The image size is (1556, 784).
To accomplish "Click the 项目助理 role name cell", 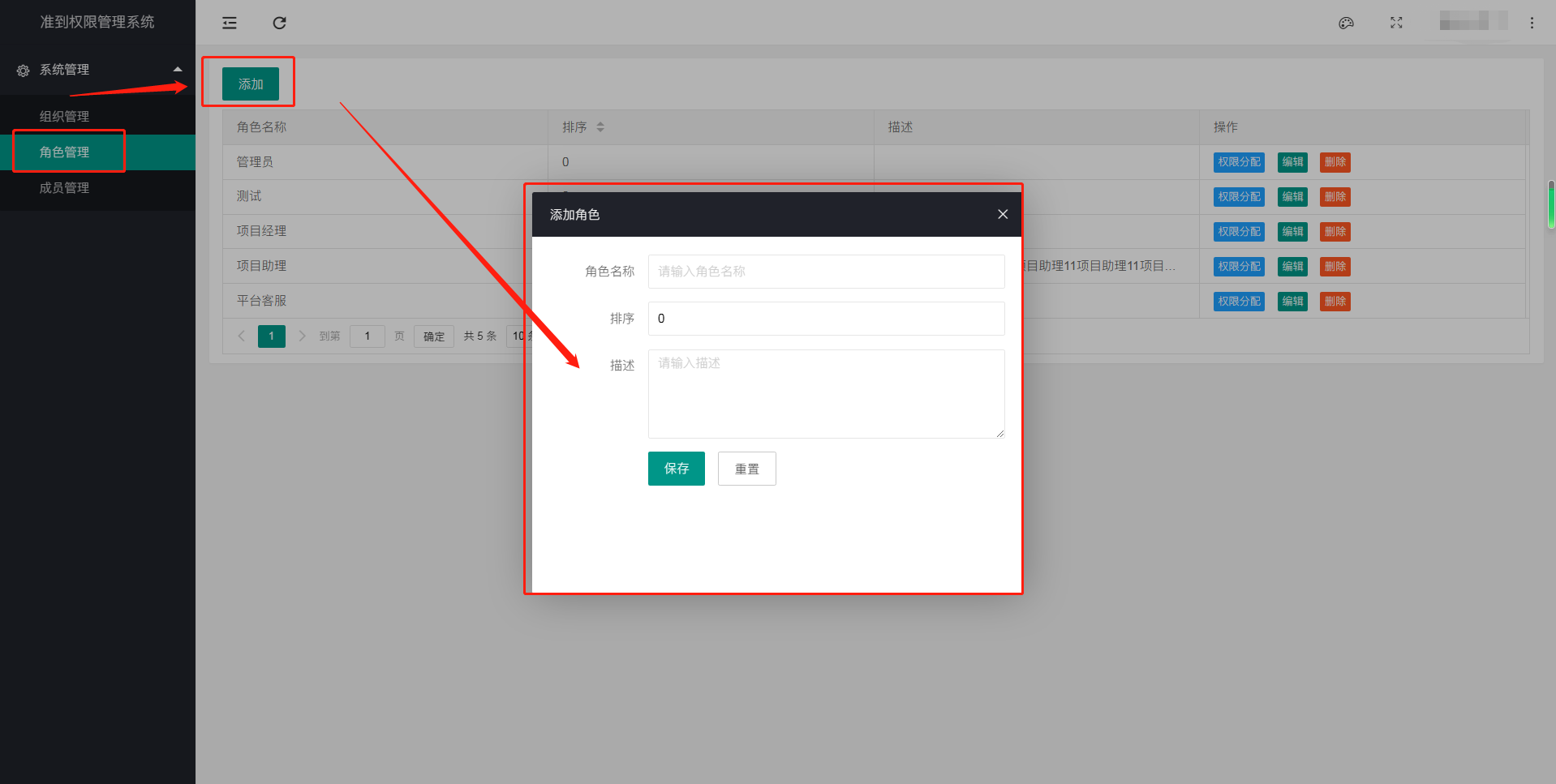I will pyautogui.click(x=385, y=266).
